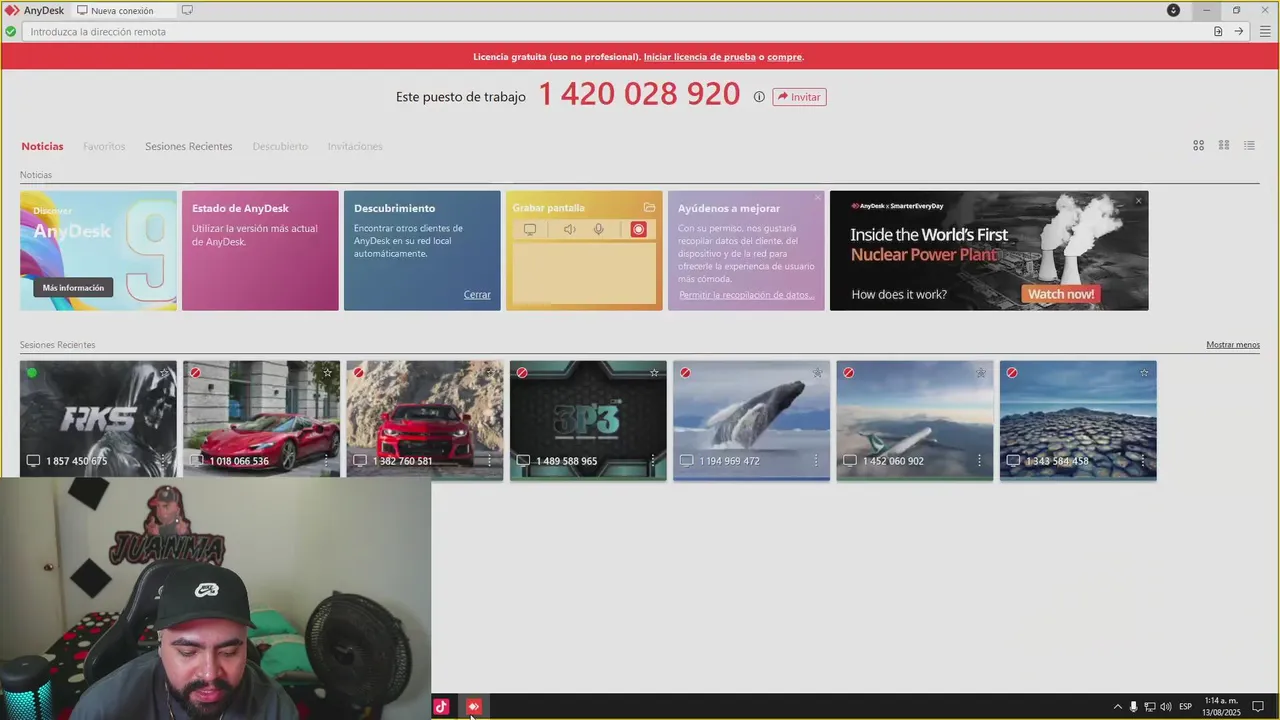Open recordings folder icon in Grabar pantalla
Screen dimensions: 1280x720
(x=650, y=208)
